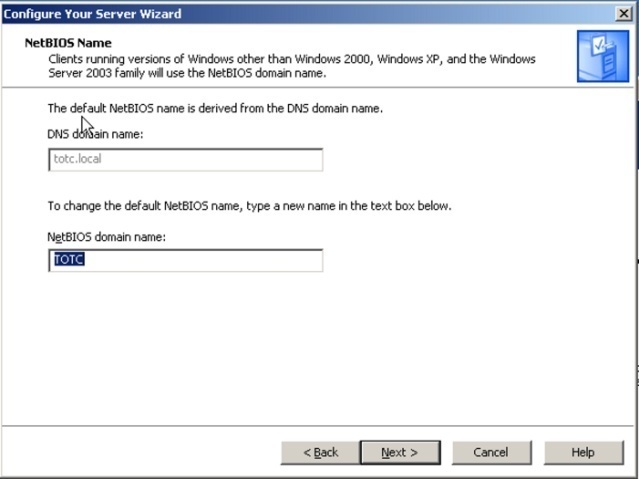Close the Configure Your Server Wizard window
This screenshot has height=479, width=639.
624,14
